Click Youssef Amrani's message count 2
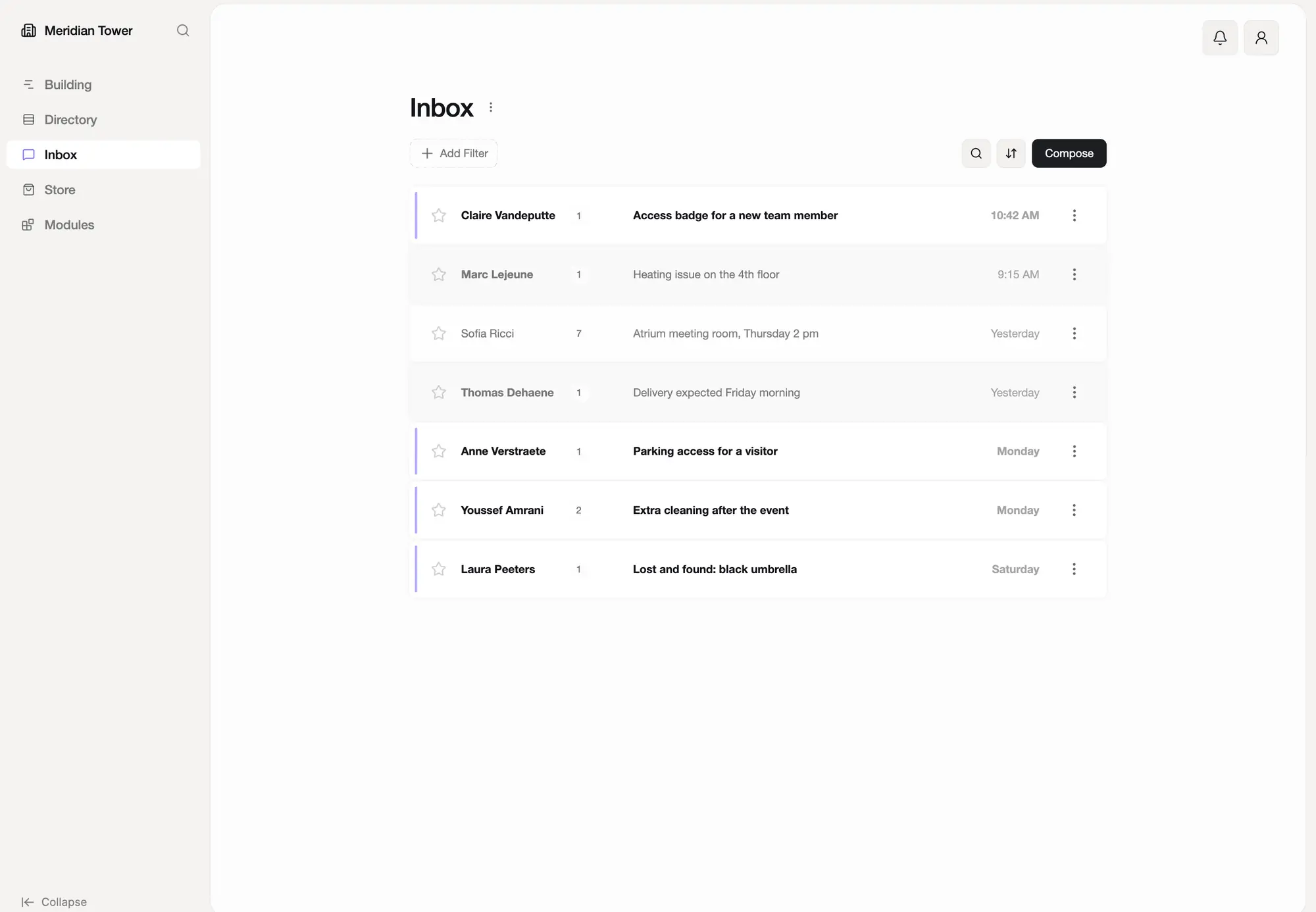Screen dimensions: 1316x912 [x=579, y=510]
